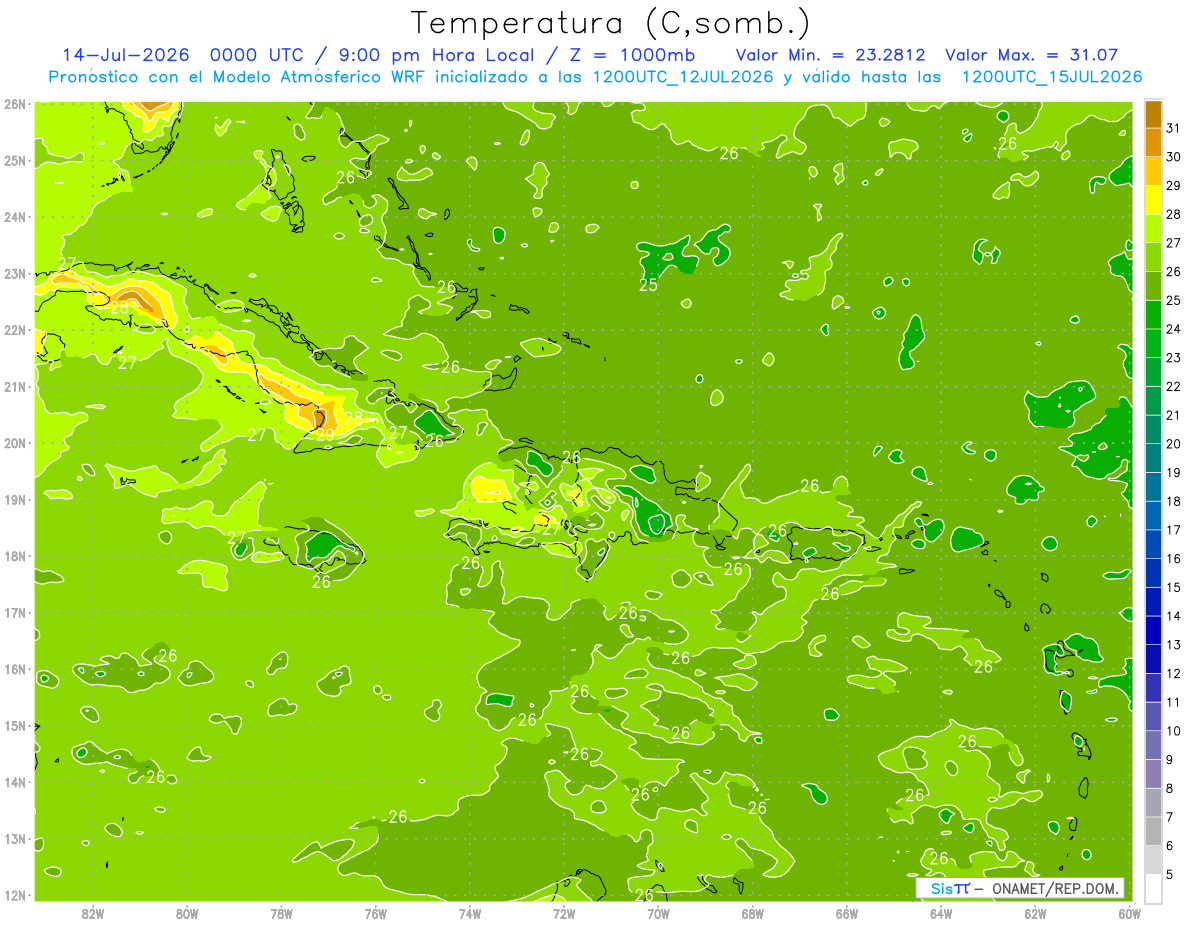Screen dimensions: 1200x927
Task: Click the '20N' latitude axis label
Action: [15, 443]
